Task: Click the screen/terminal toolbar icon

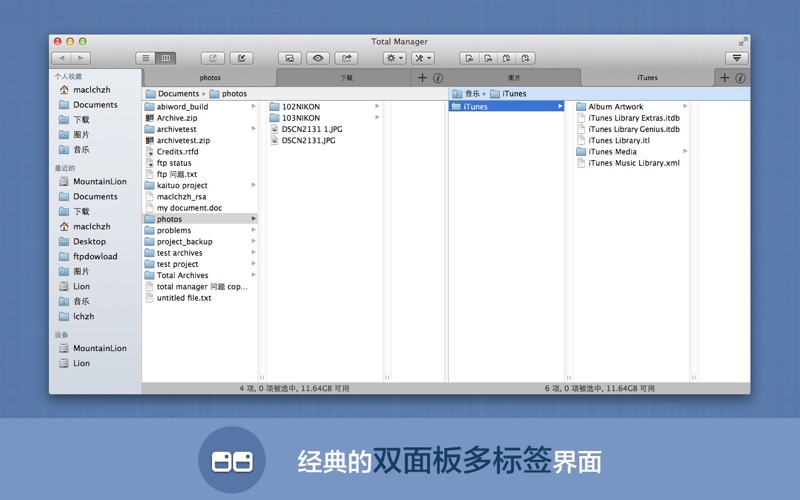Action: tap(289, 58)
